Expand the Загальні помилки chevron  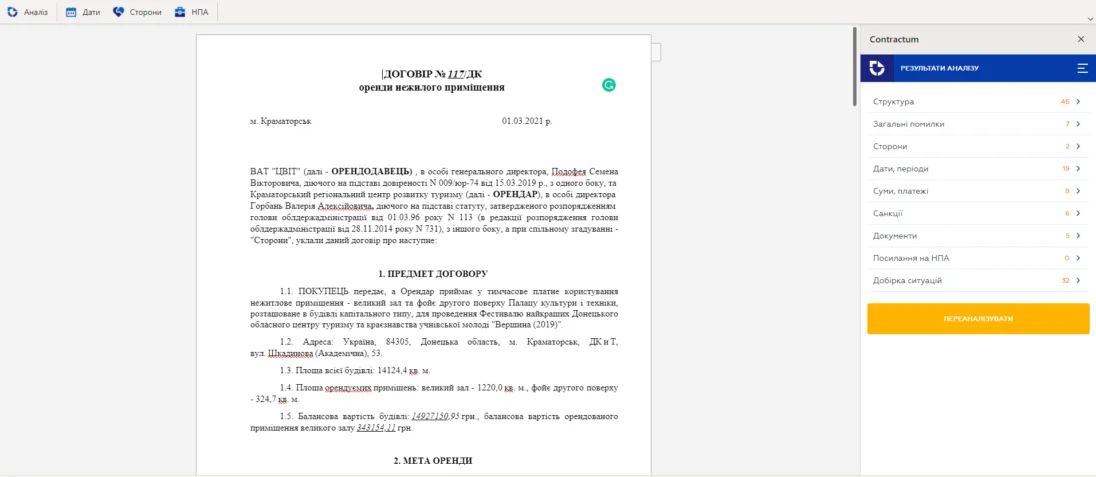(x=1078, y=124)
